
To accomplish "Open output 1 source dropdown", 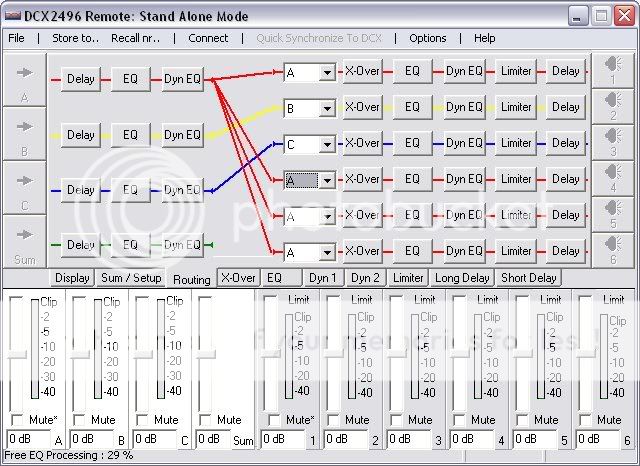I will click(326, 72).
